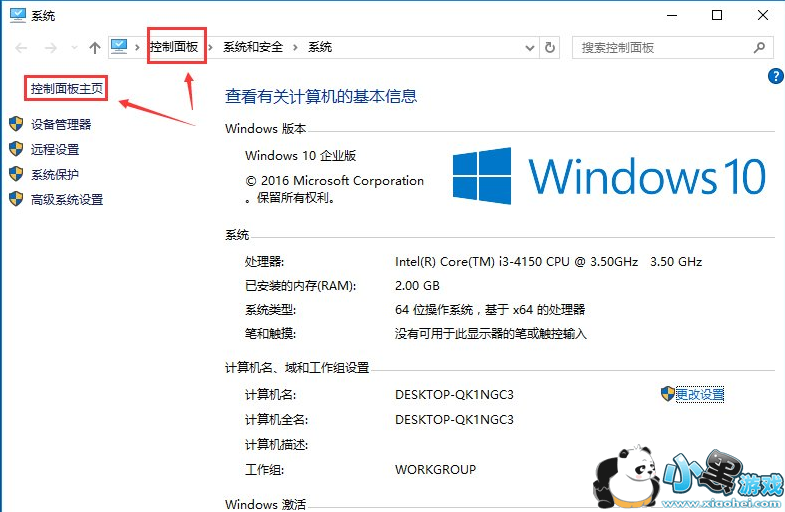The height and width of the screenshot is (512, 785).
Task: Select the RAM value 2.00 GB
Action: [418, 286]
